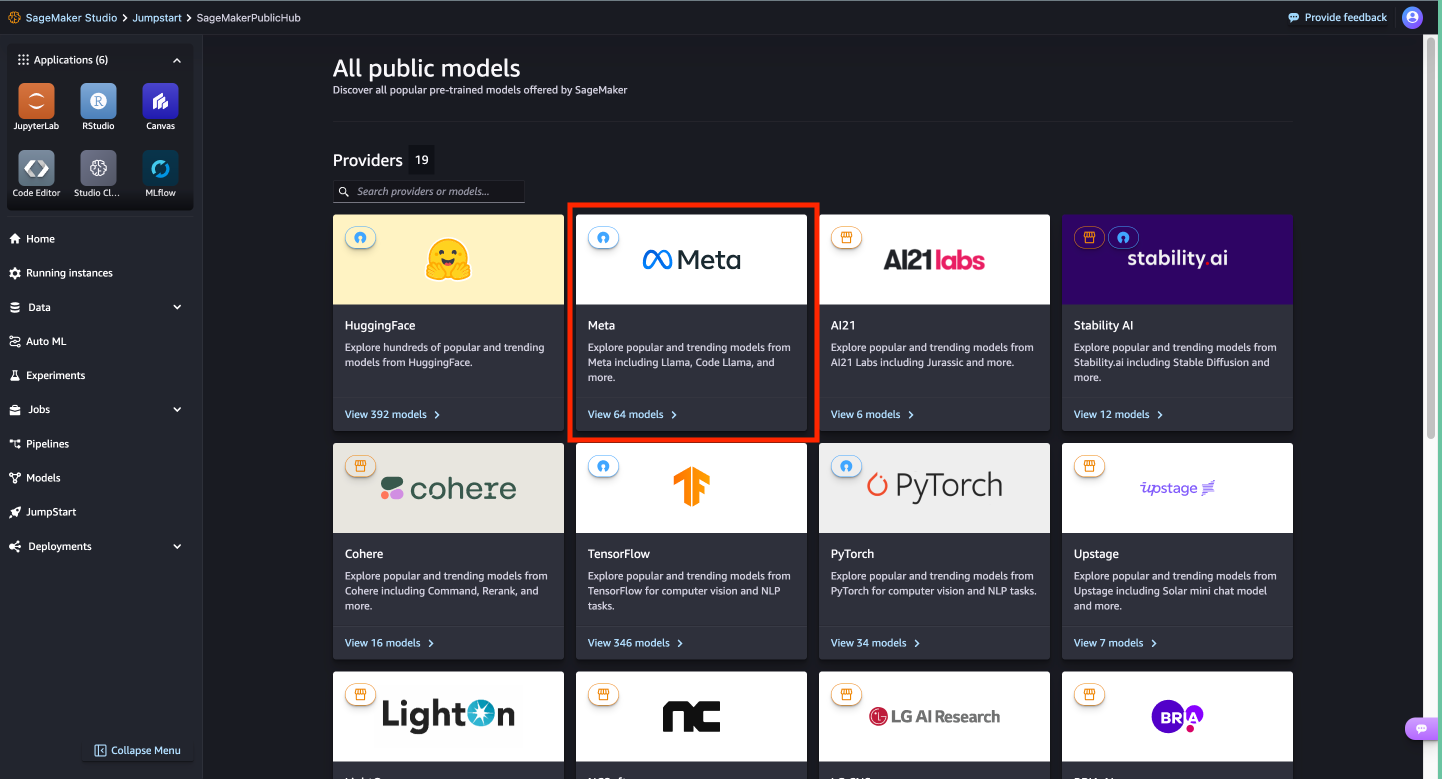Viewport: 1442px width, 779px height.
Task: Click the All public models heading
Action: point(427,68)
